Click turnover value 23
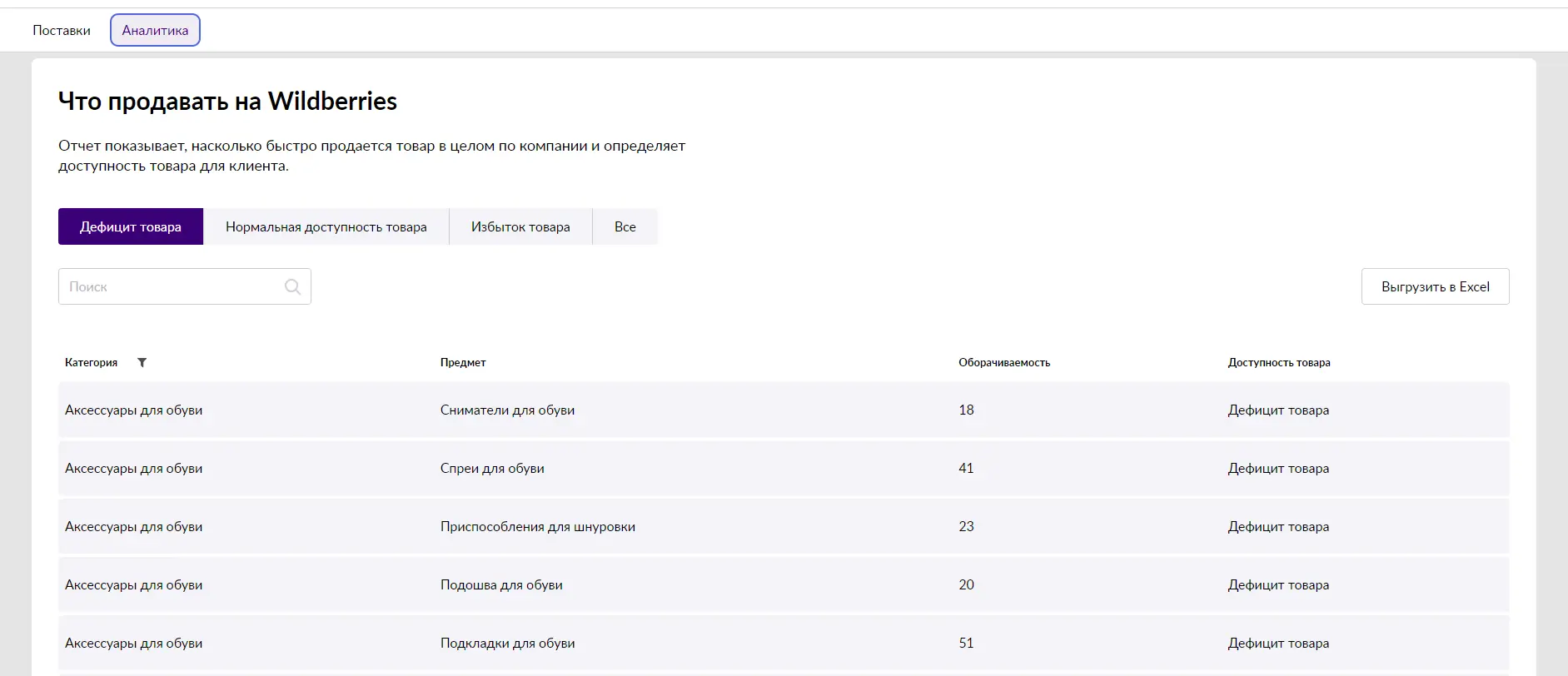Image resolution: width=1568 pixels, height=676 pixels. tap(966, 526)
